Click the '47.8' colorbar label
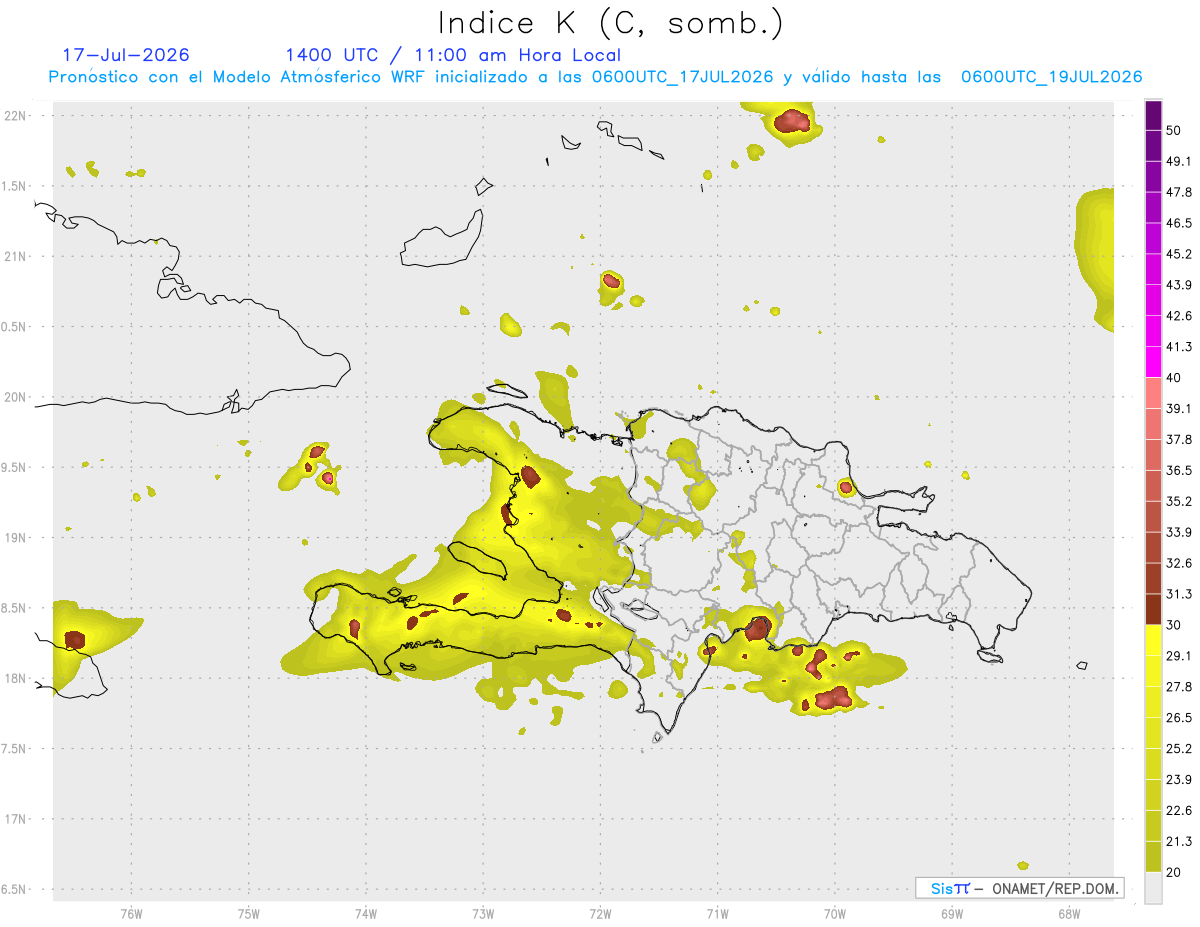This screenshot has height=927, width=1200. [x=1179, y=192]
